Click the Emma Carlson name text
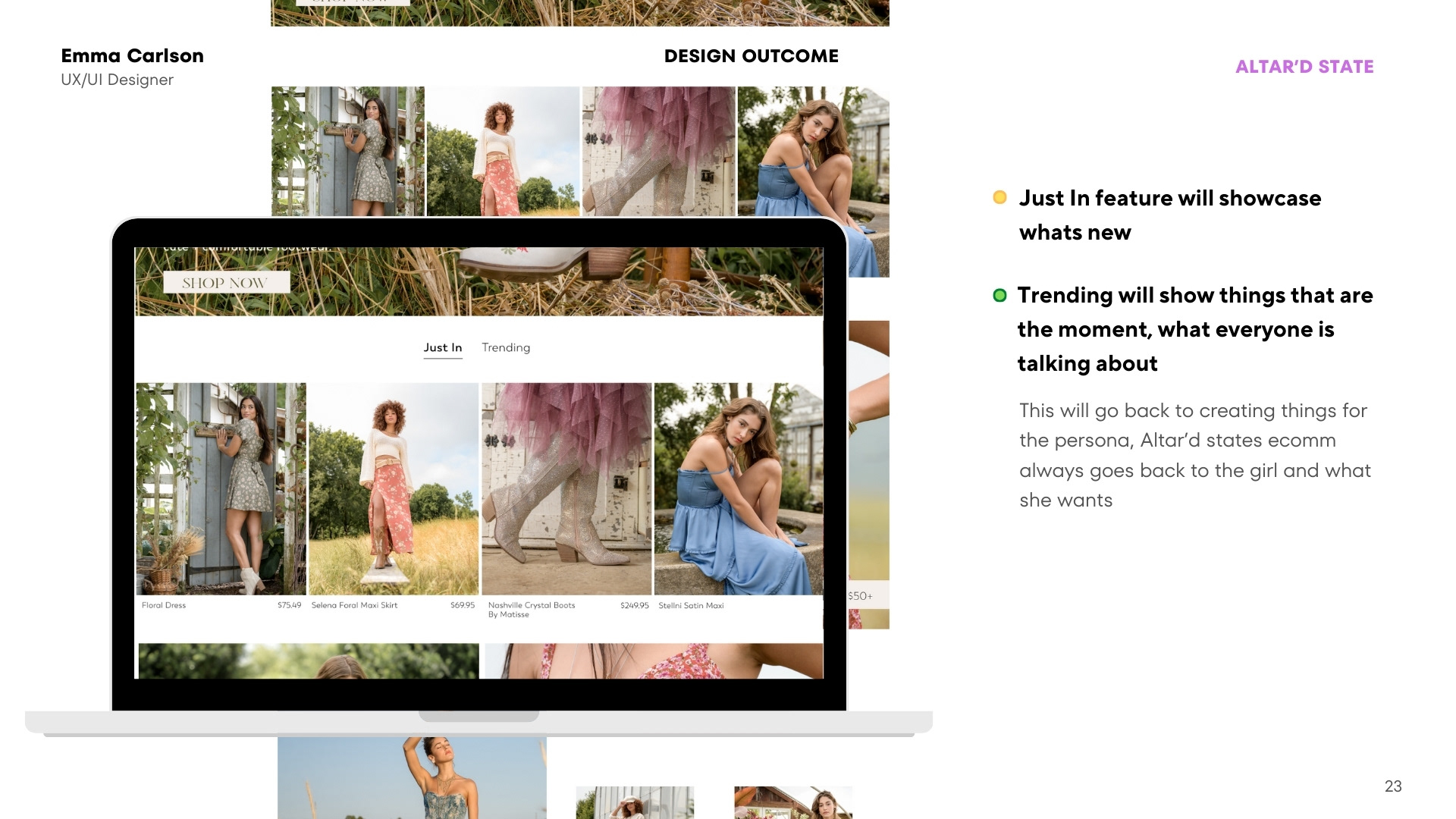 pyautogui.click(x=132, y=56)
